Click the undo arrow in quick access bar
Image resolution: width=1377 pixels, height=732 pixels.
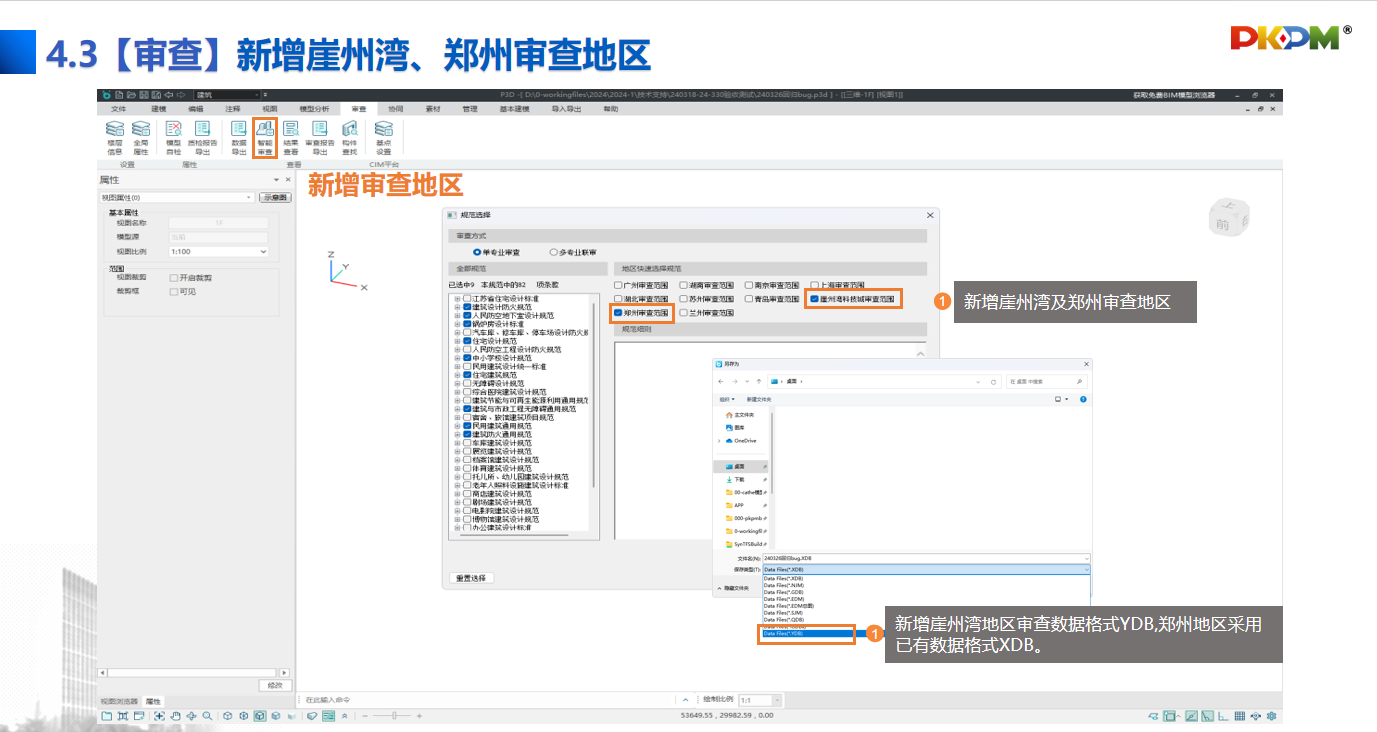pos(170,94)
